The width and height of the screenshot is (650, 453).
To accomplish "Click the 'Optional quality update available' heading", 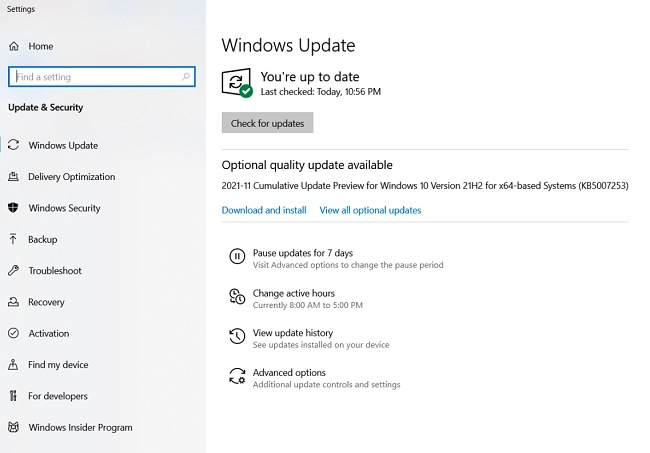I will point(307,165).
